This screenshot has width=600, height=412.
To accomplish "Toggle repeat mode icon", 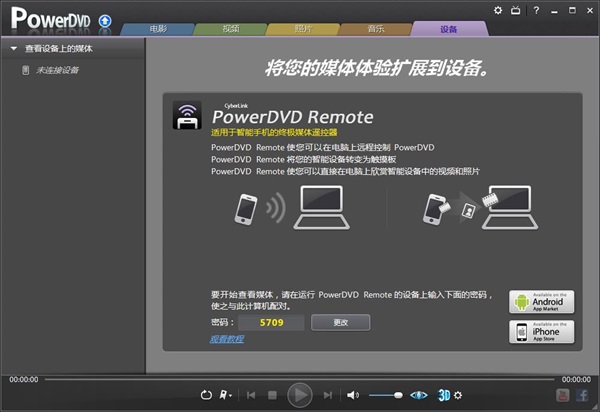I will 206,395.
